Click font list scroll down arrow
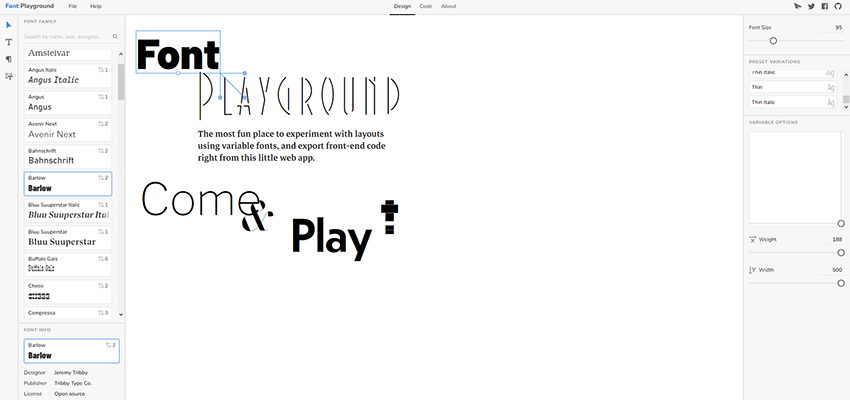 click(121, 314)
